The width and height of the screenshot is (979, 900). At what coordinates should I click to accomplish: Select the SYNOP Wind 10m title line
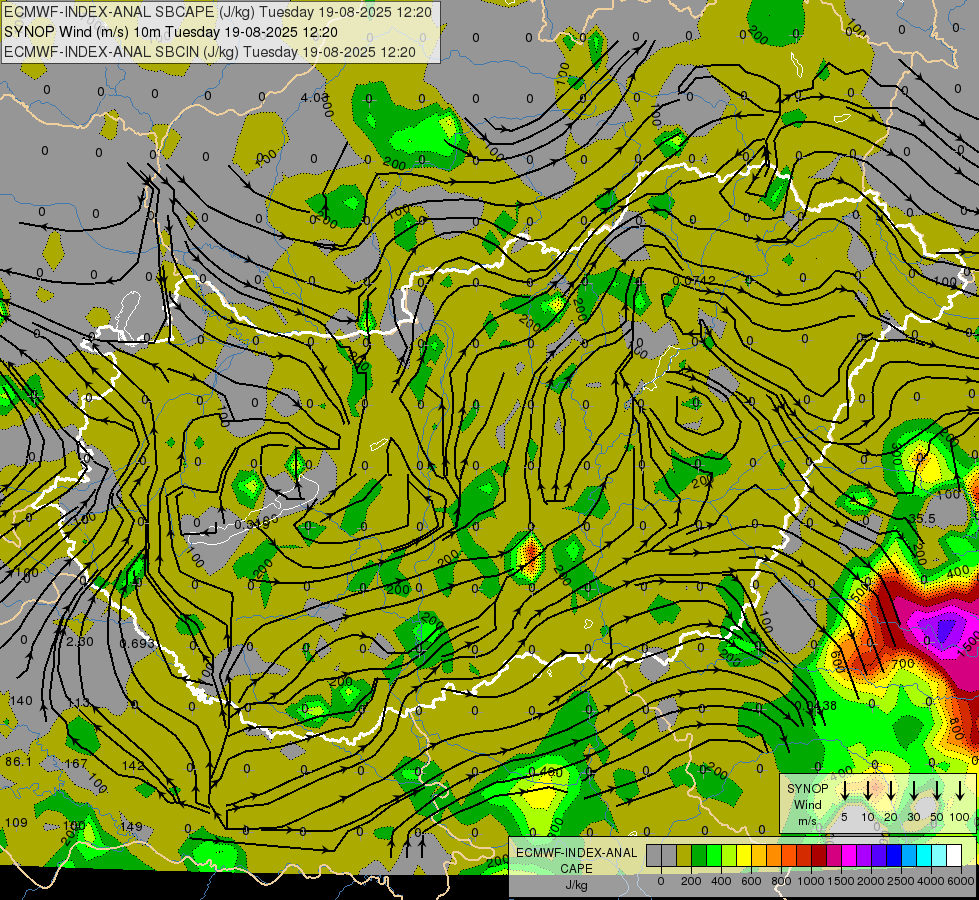[170, 32]
